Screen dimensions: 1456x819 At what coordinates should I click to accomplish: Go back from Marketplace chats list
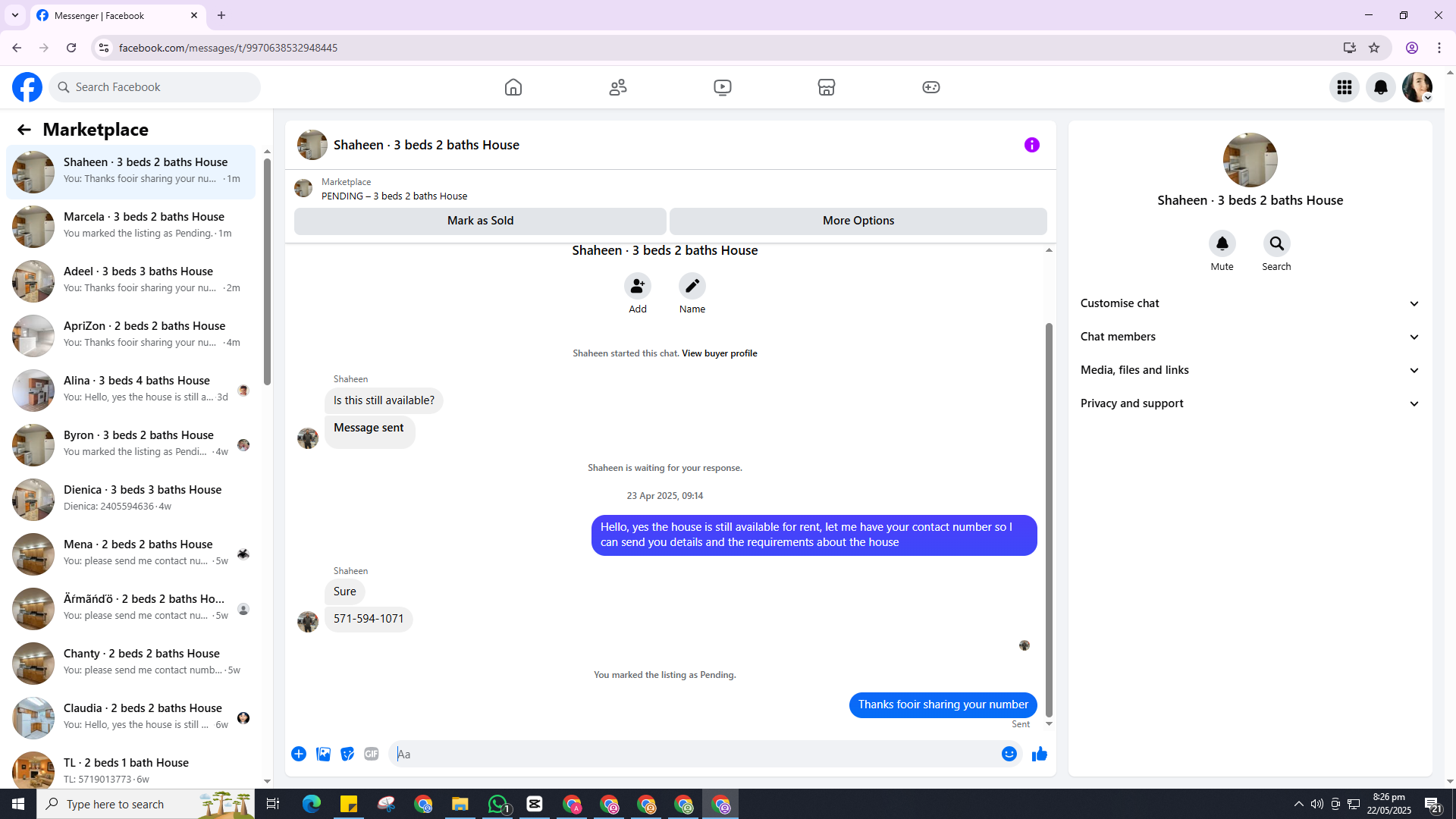coord(24,130)
